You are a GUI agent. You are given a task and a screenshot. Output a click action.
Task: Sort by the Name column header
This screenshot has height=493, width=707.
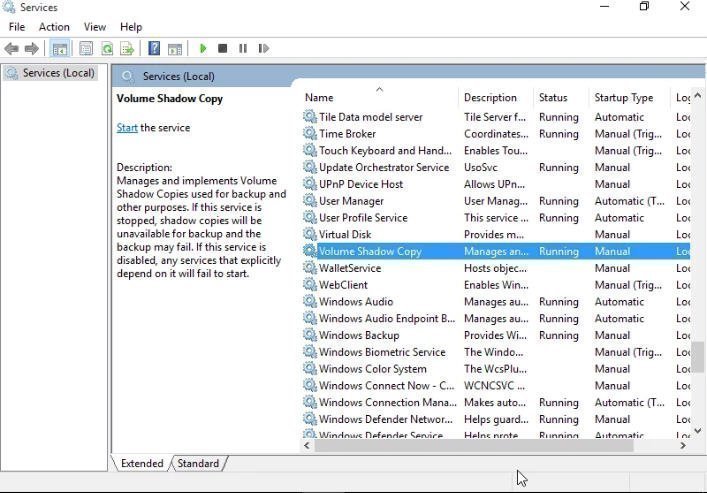[x=380, y=97]
